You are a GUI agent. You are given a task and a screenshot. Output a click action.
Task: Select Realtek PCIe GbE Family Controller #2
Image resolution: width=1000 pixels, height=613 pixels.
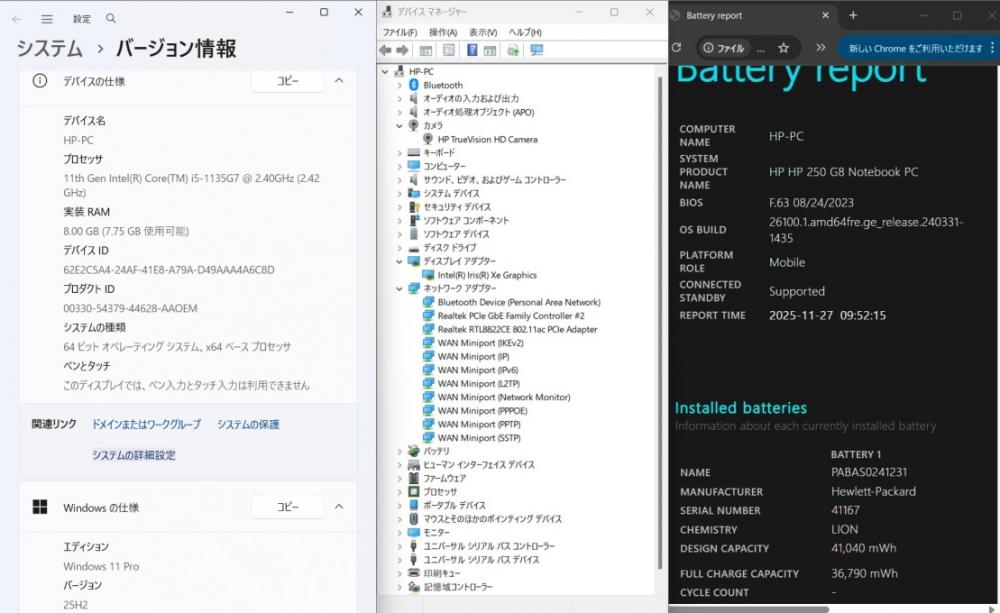[x=511, y=316]
